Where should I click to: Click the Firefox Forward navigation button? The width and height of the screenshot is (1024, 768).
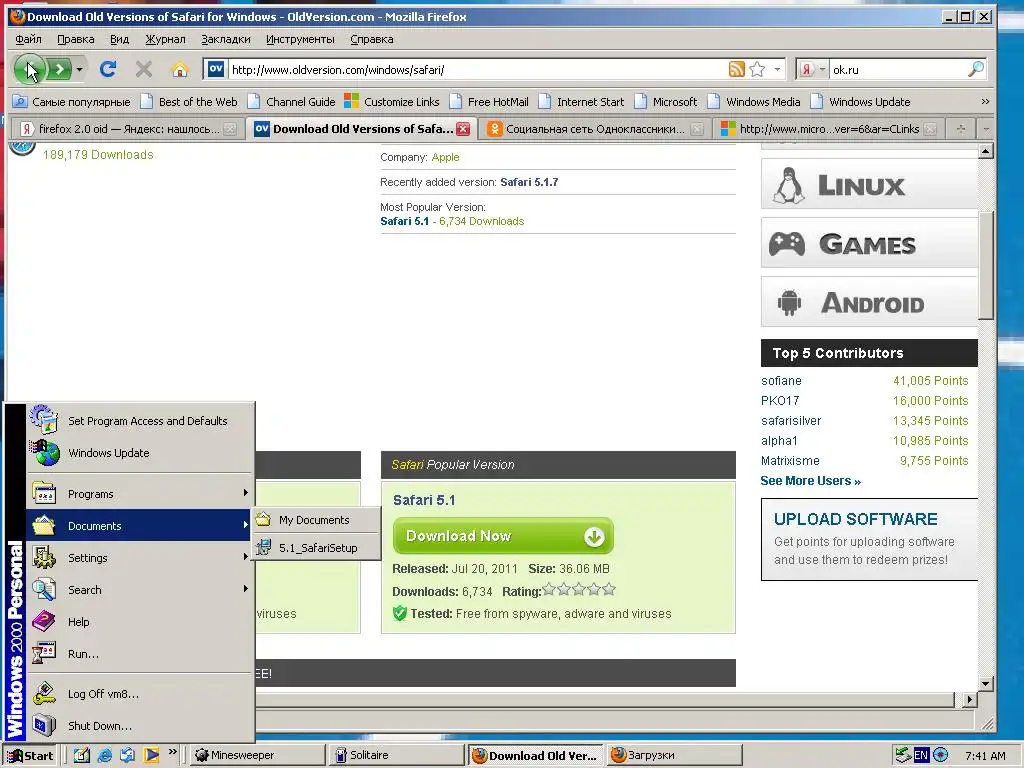59,69
